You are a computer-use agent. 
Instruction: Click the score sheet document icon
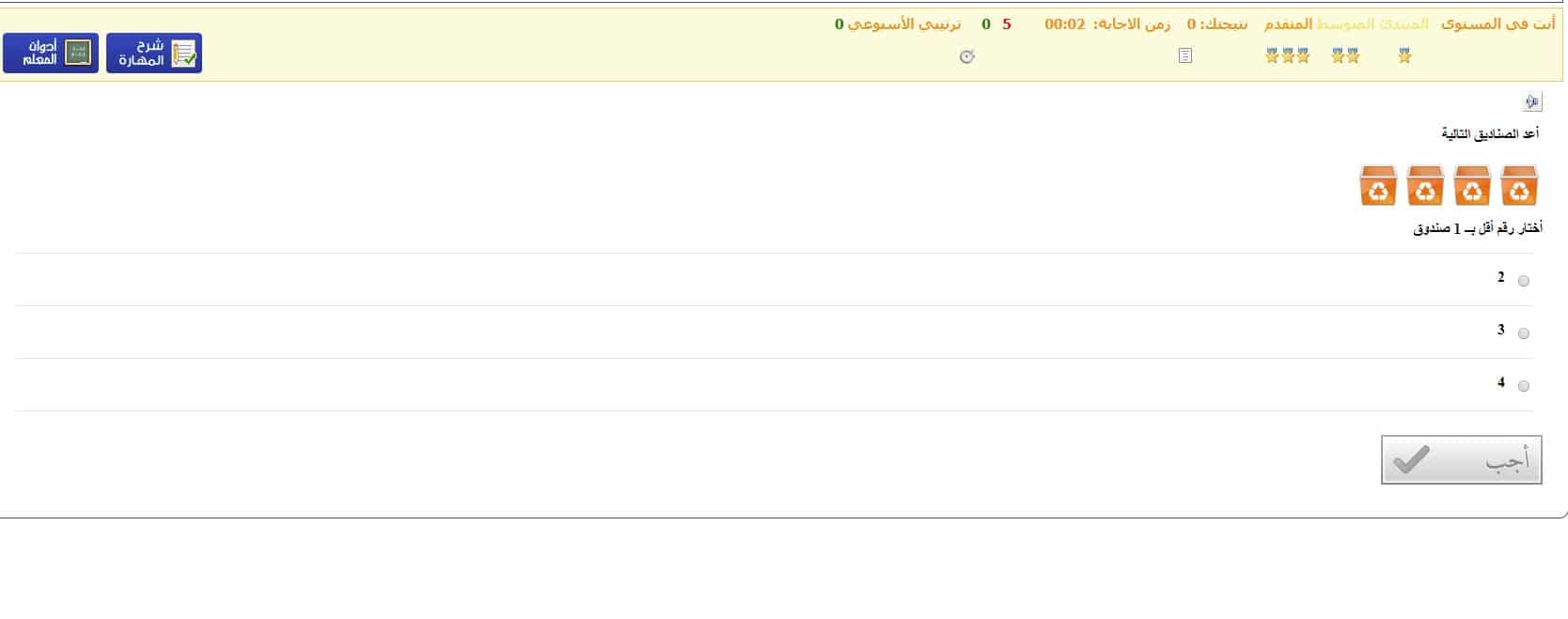[1184, 56]
